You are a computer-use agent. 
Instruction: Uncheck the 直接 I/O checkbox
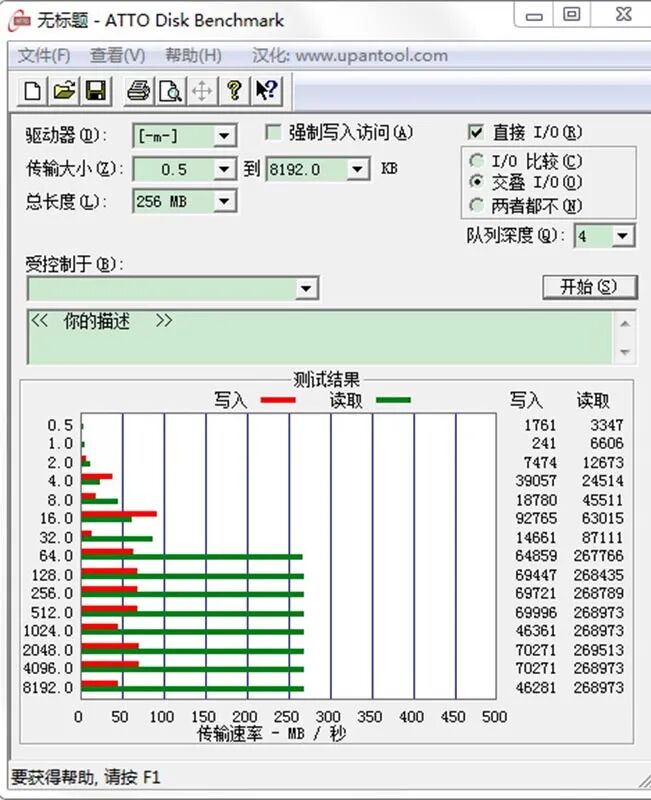(x=475, y=133)
